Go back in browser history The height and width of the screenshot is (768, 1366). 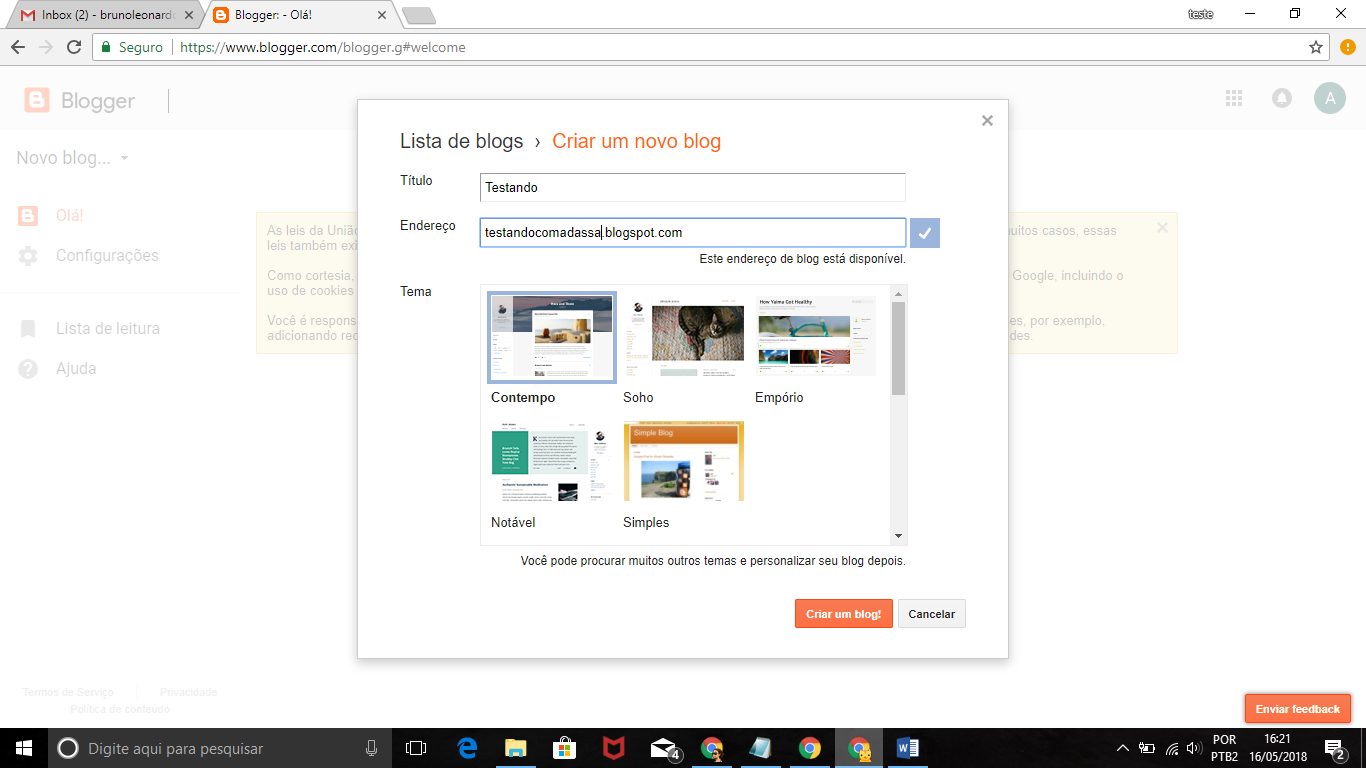click(18, 47)
